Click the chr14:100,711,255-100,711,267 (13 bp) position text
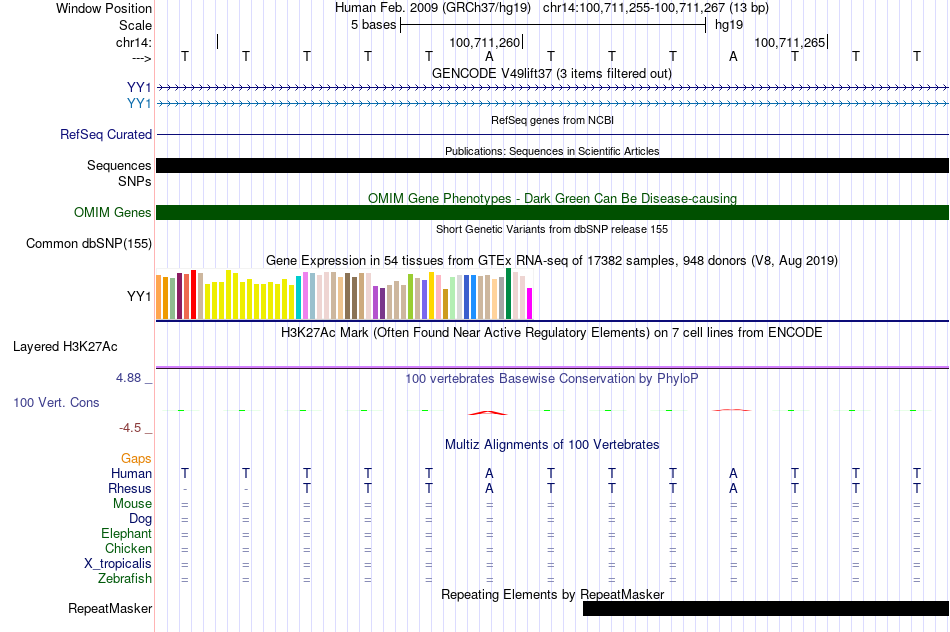The height and width of the screenshot is (632, 950). pyautogui.click(x=656, y=8)
